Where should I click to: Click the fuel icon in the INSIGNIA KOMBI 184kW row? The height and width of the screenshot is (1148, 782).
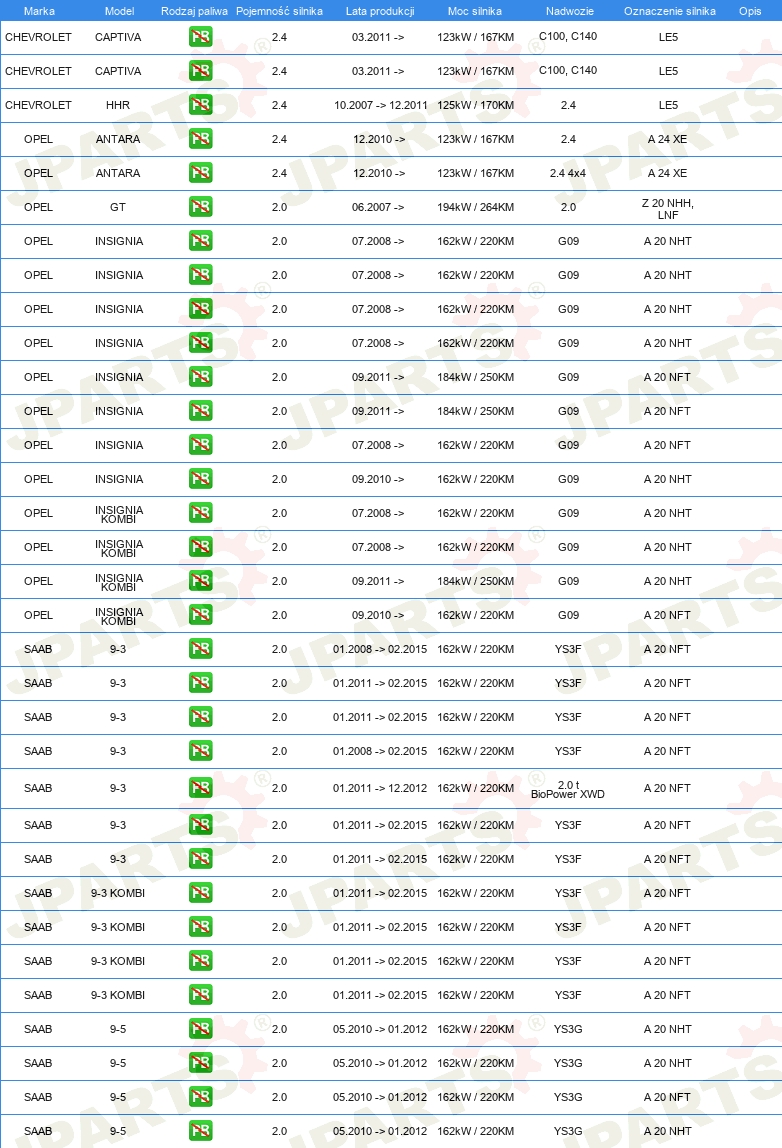click(201, 581)
